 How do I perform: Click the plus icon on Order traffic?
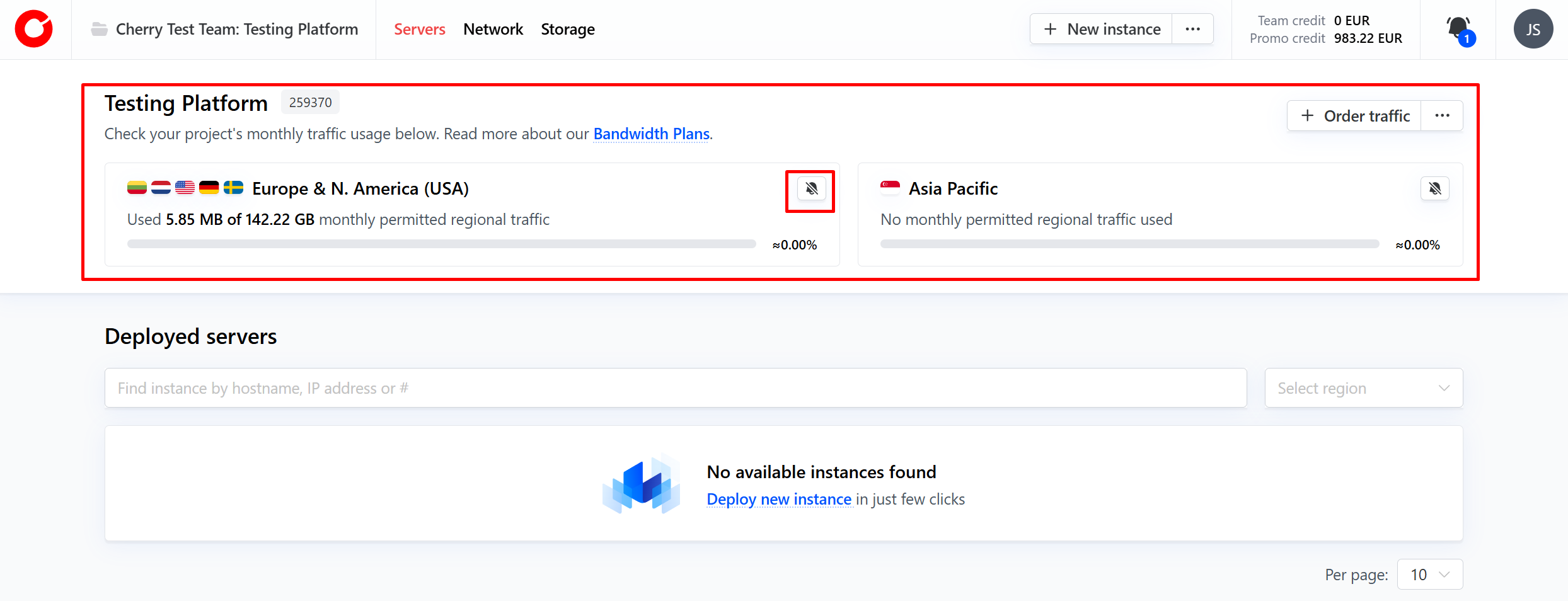click(x=1308, y=116)
